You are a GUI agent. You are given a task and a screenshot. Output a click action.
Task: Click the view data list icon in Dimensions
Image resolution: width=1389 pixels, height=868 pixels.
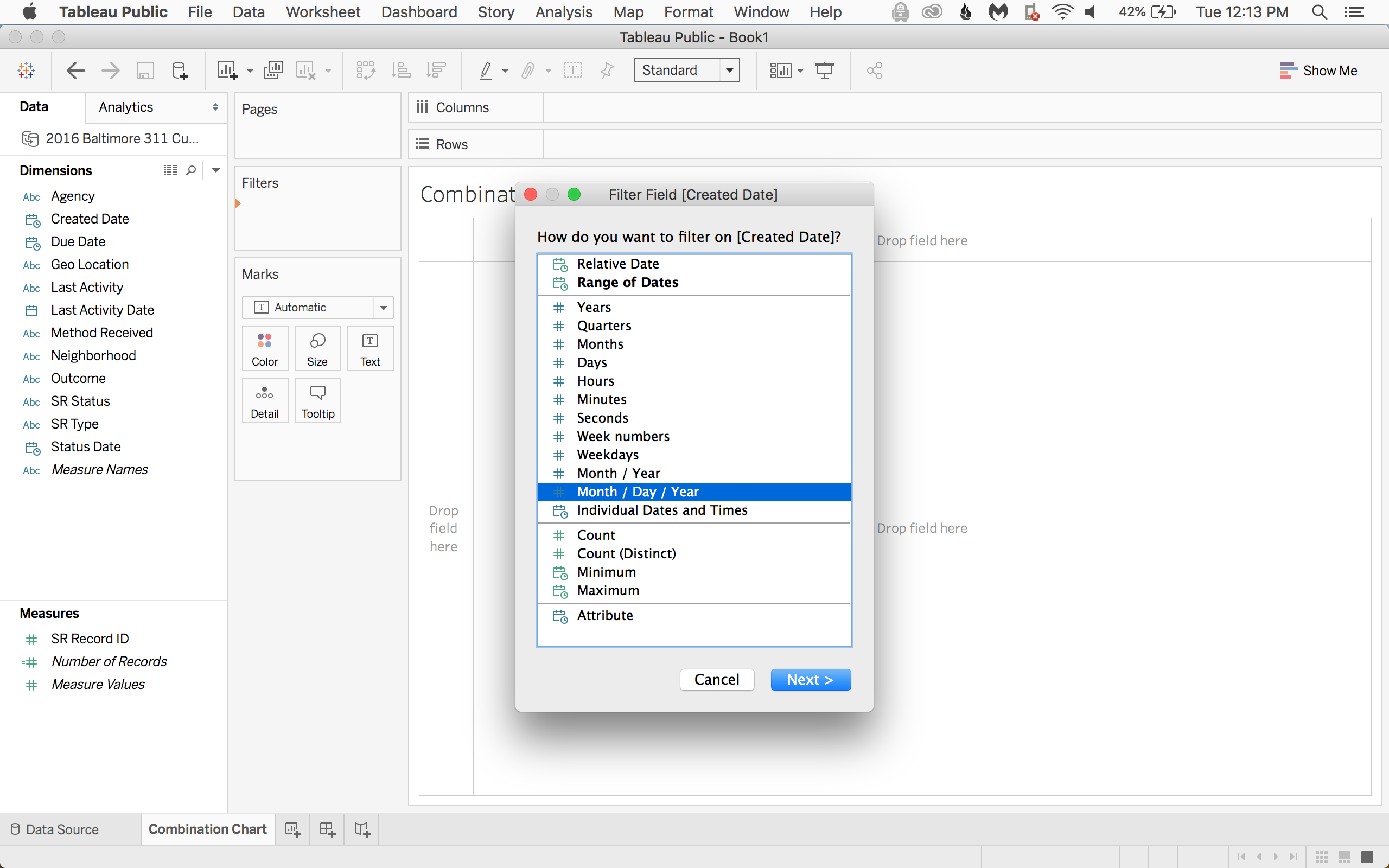[170, 170]
